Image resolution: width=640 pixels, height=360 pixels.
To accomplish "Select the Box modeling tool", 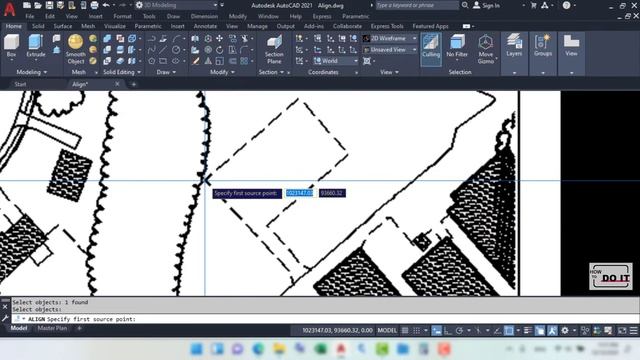I will [11, 46].
